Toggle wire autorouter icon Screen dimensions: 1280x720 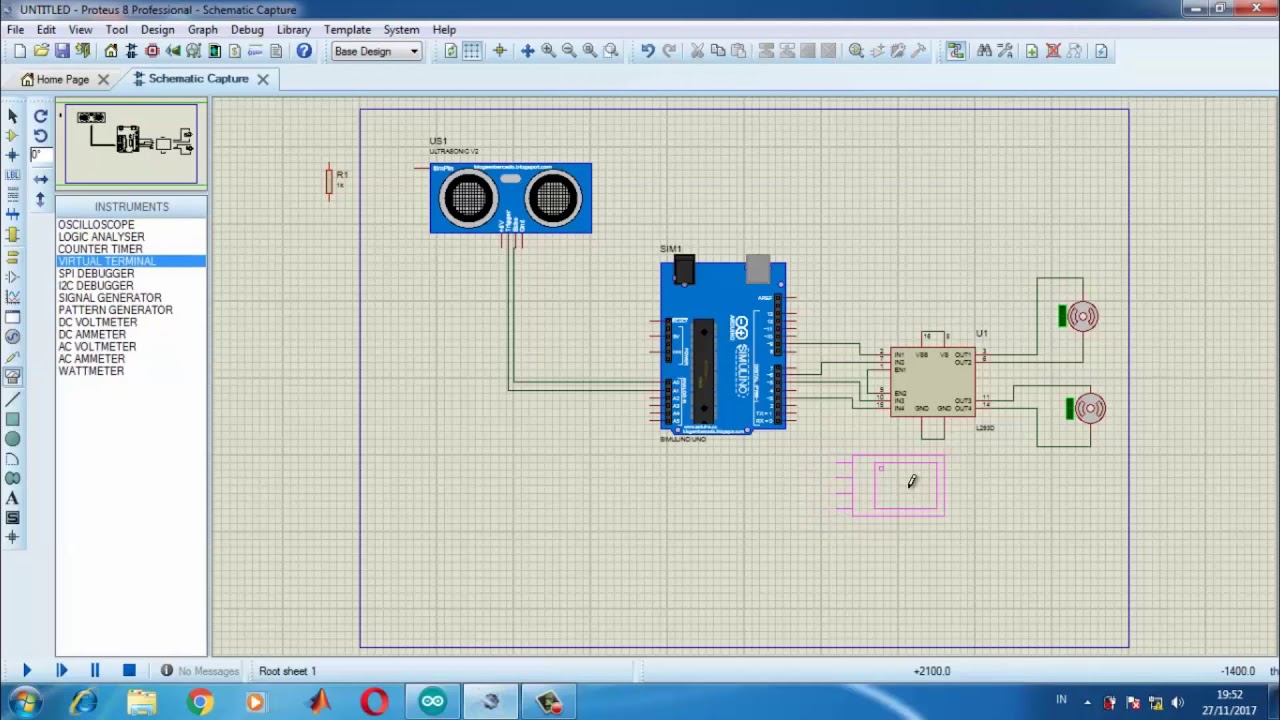956,51
